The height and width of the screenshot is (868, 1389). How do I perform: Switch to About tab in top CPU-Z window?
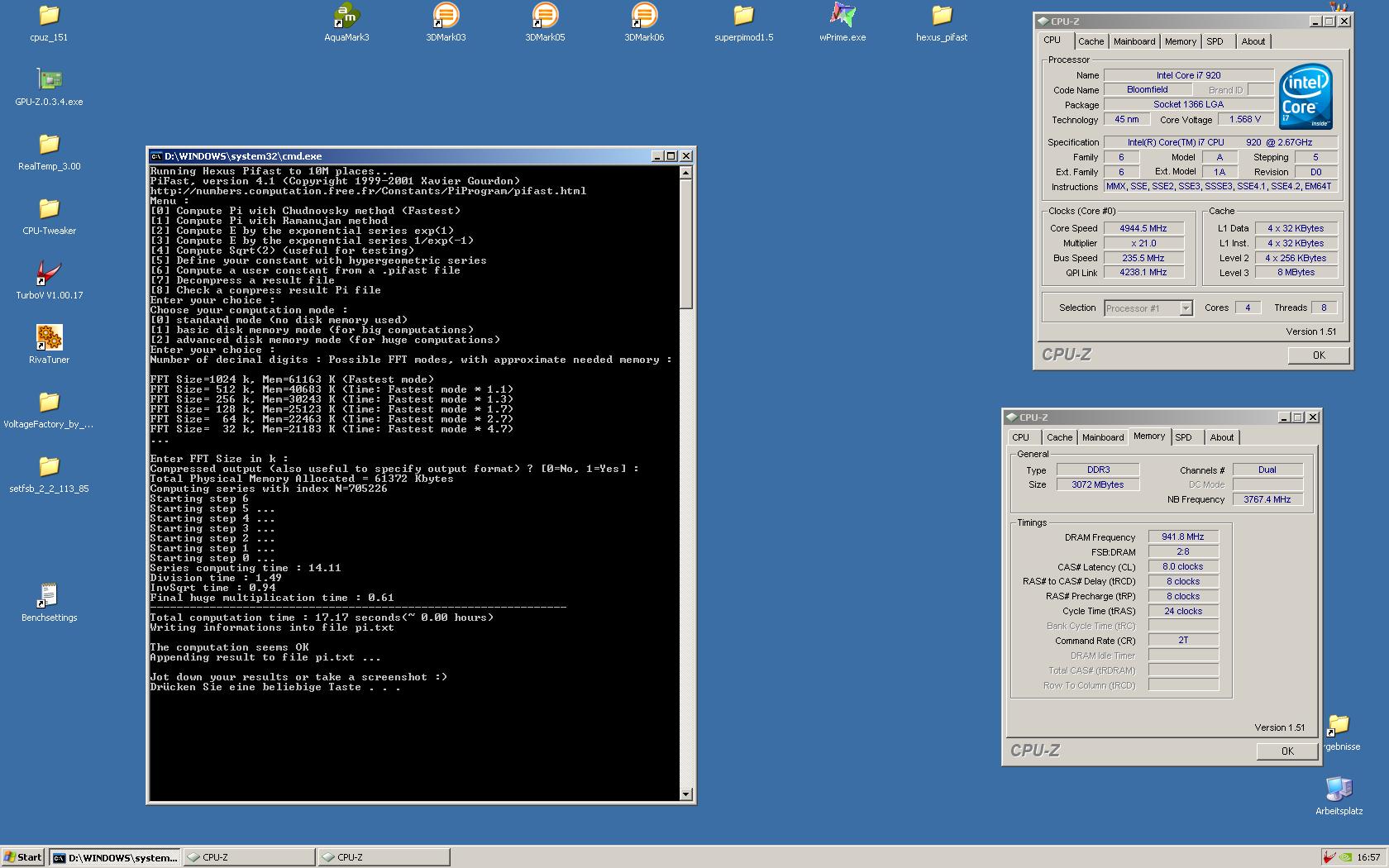pos(1253,41)
